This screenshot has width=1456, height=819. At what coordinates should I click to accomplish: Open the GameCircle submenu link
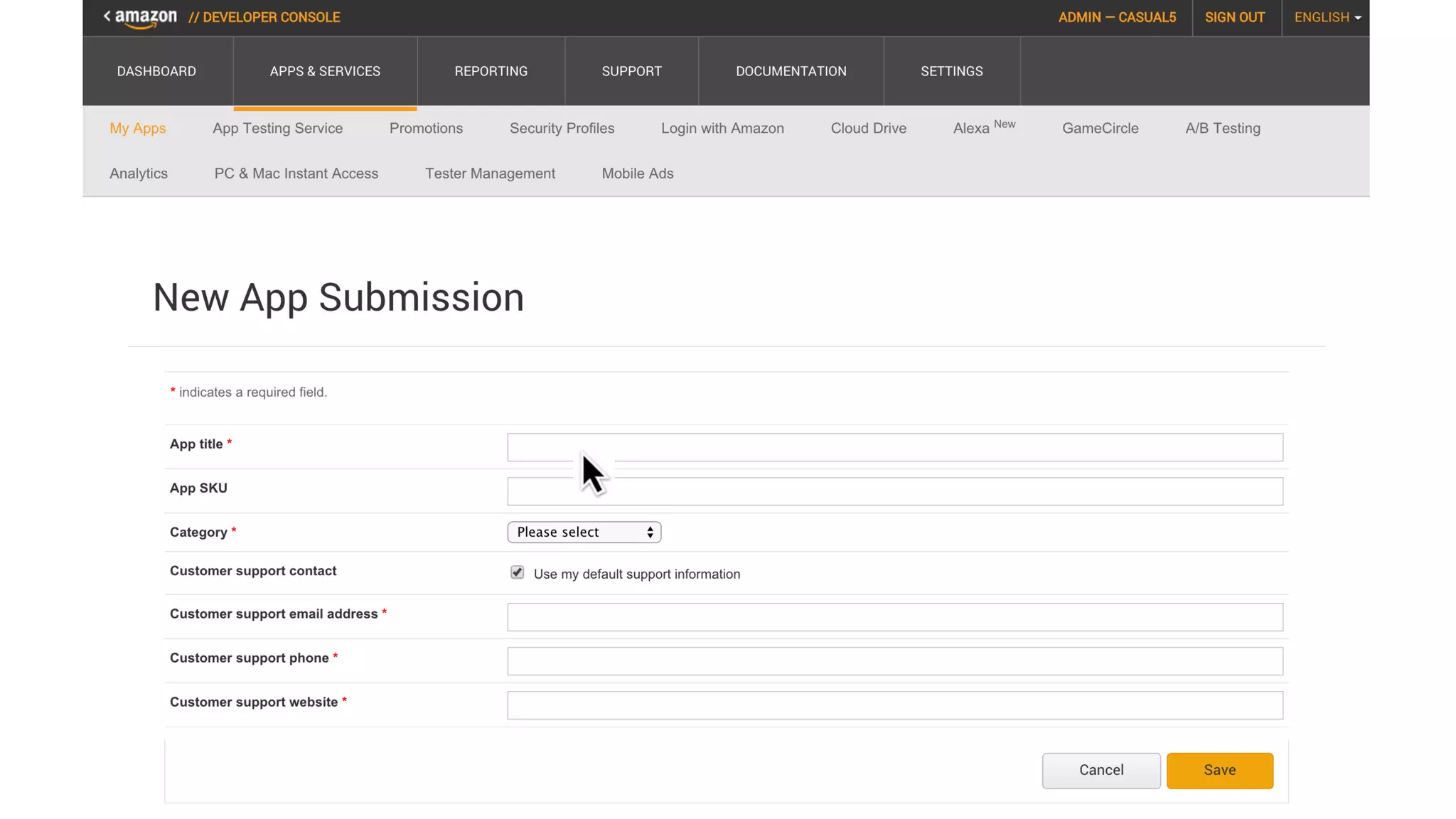coord(1100,129)
